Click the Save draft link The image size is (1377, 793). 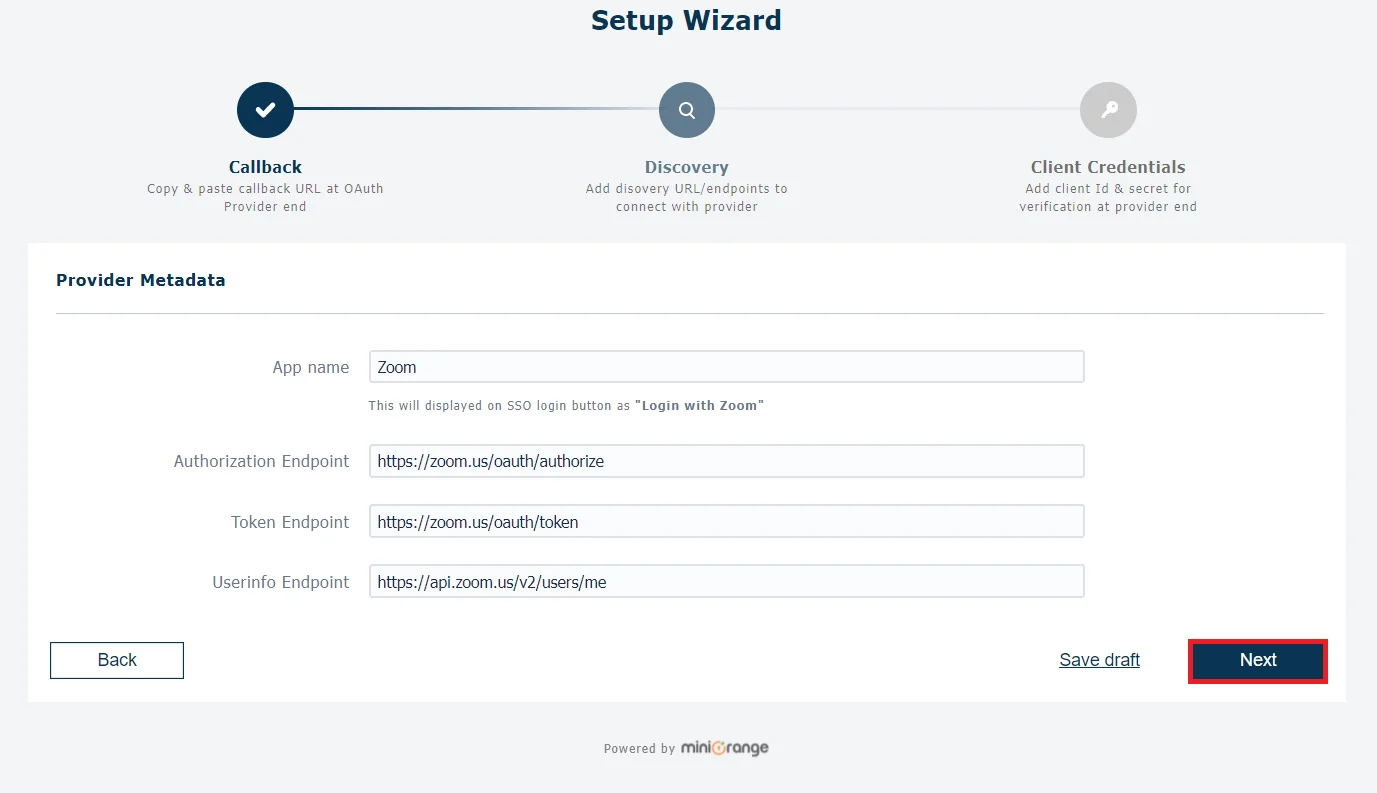point(1100,660)
